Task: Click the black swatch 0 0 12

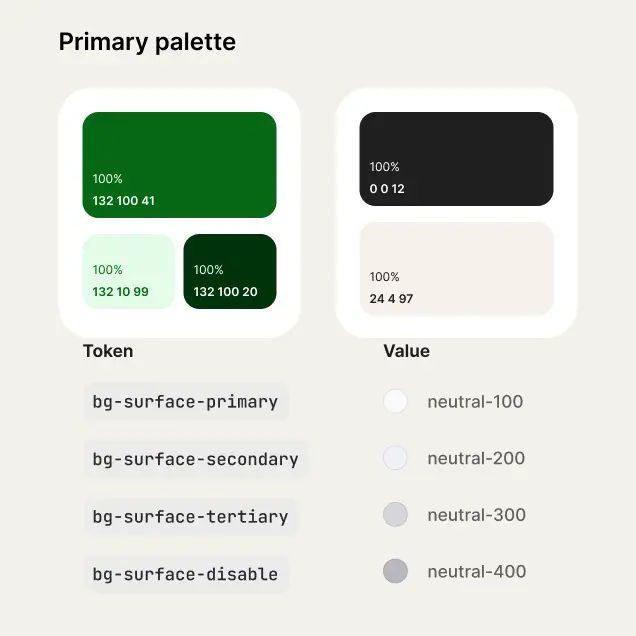Action: click(x=456, y=159)
